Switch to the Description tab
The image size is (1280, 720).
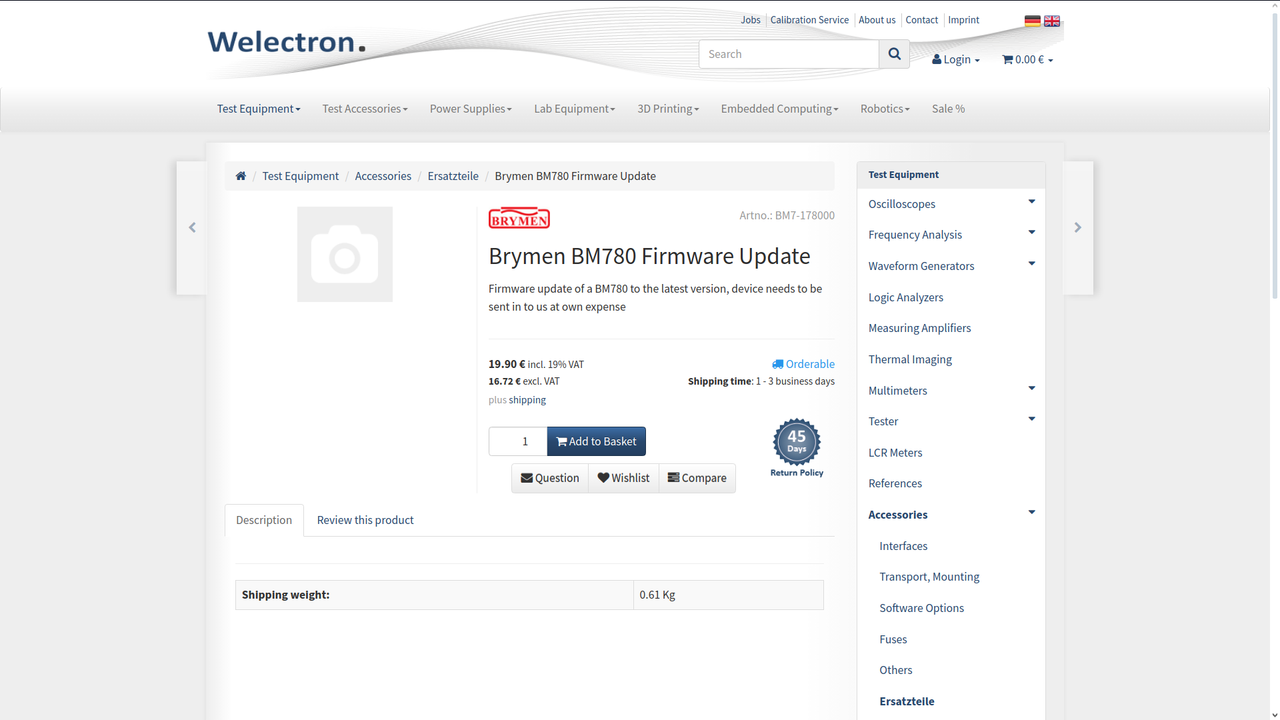264,520
